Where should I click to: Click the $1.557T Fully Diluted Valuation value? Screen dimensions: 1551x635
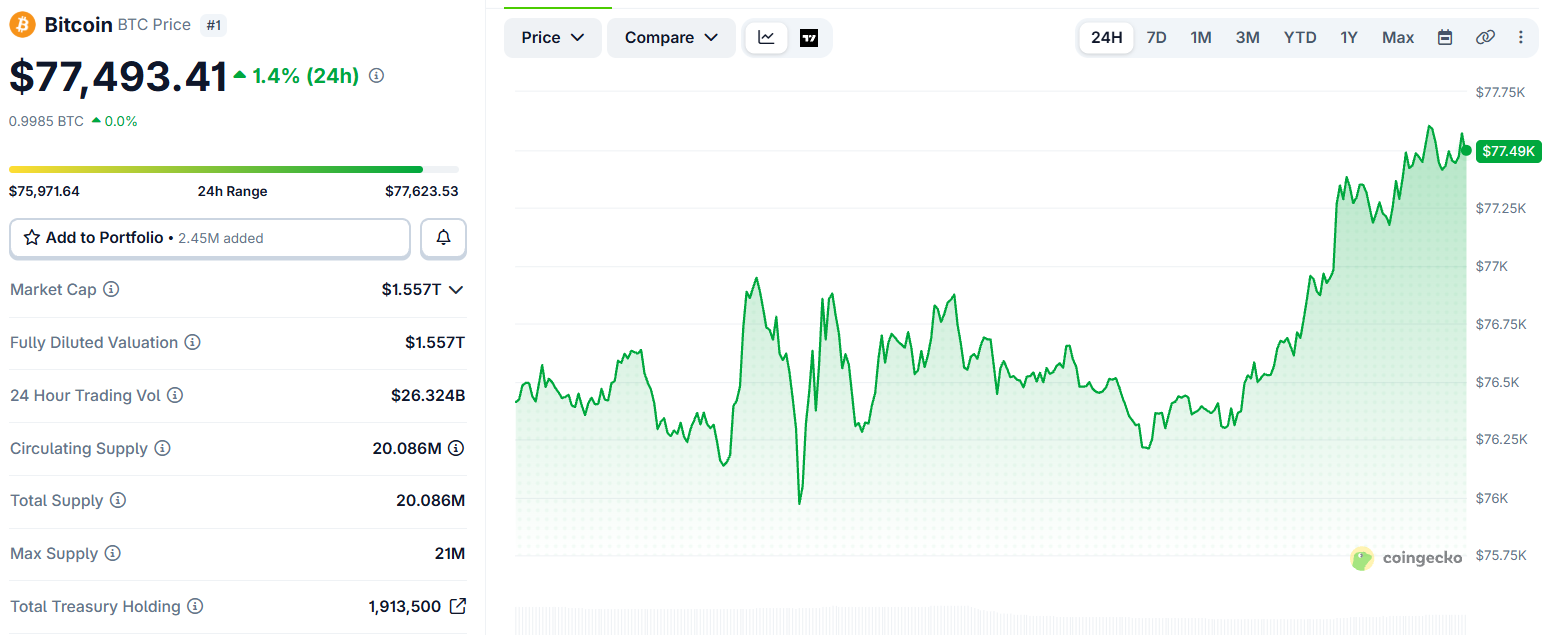point(435,342)
